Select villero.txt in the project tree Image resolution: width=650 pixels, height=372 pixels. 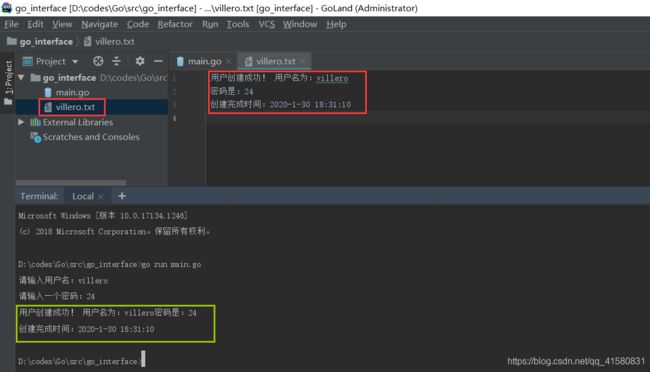point(75,107)
